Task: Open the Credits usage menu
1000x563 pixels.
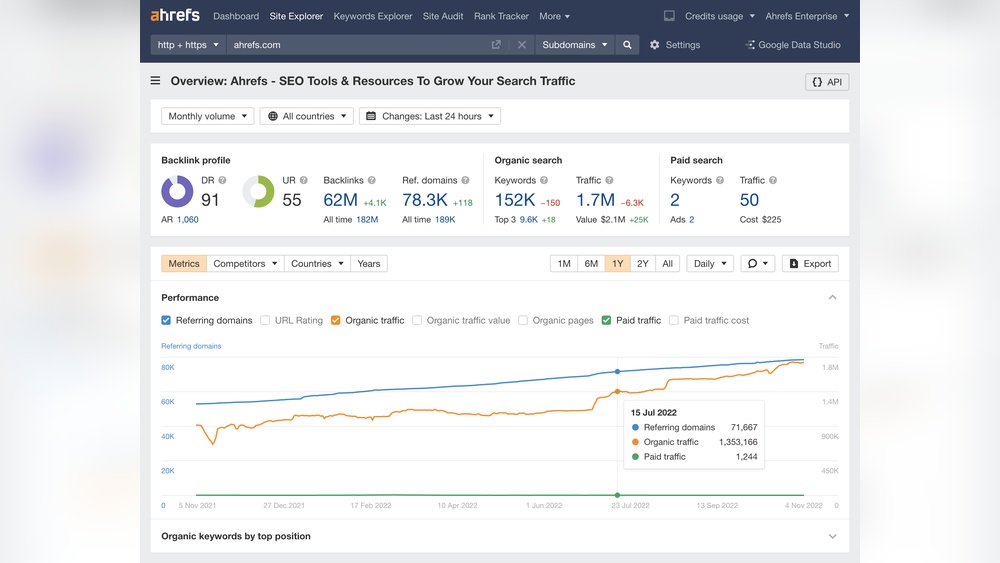Action: [x=719, y=16]
